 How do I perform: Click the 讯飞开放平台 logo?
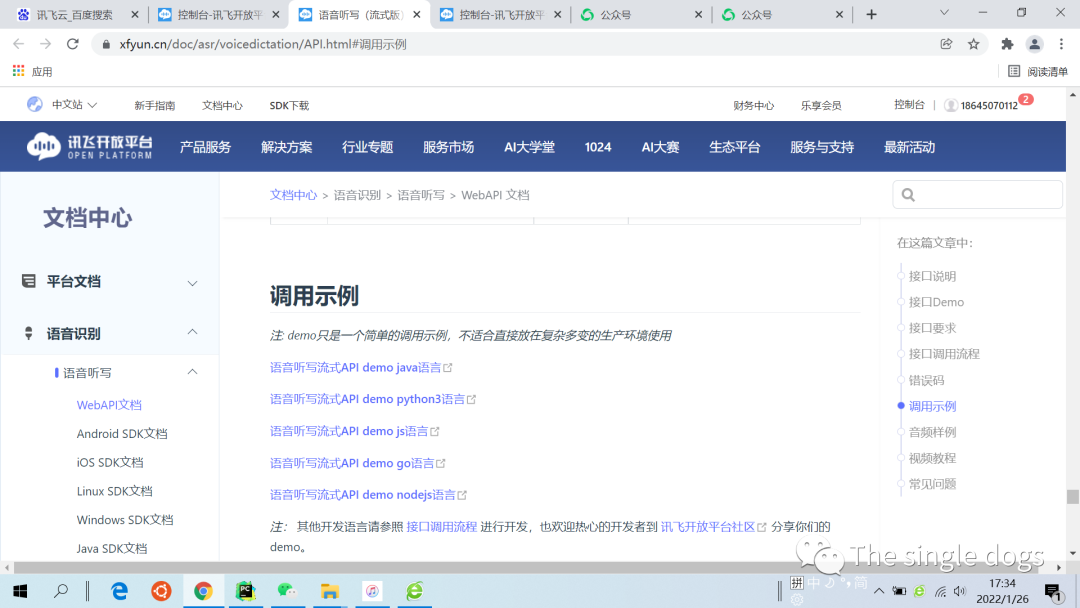click(90, 146)
